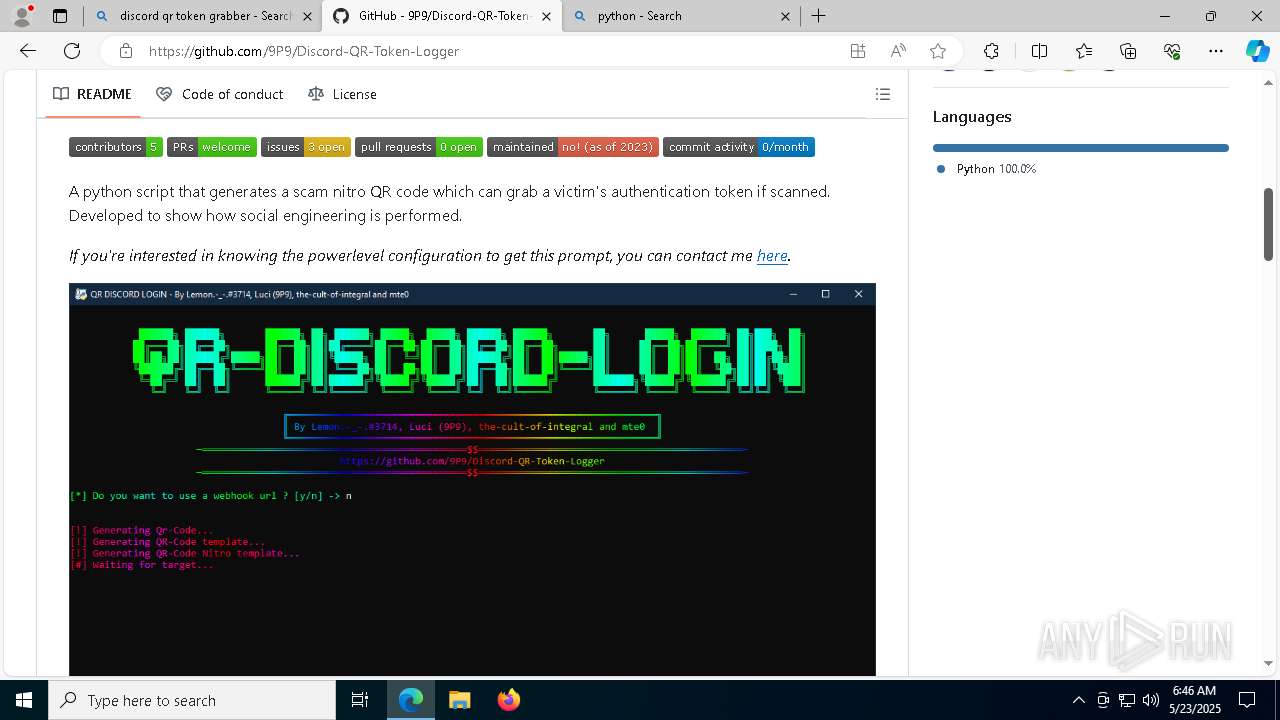The height and width of the screenshot is (720, 1280).
Task: Add this page to favorites
Action: pos(938,51)
